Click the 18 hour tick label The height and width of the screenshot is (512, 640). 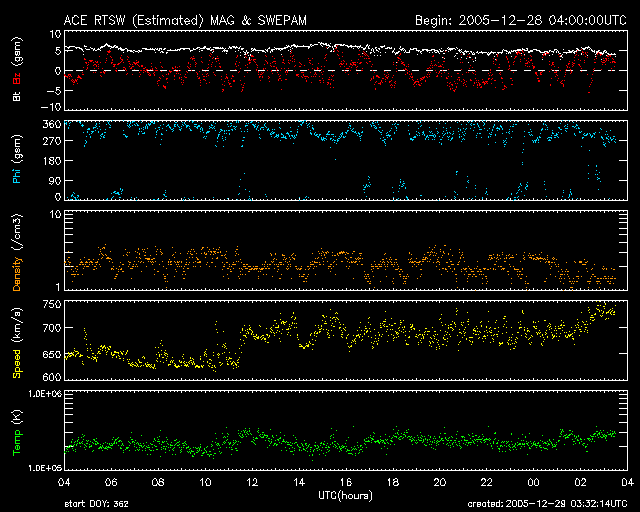click(392, 482)
